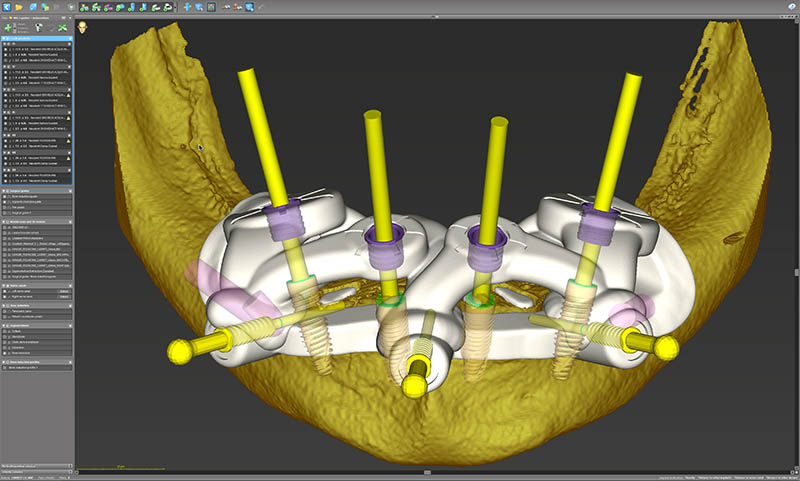Toggle the checkbox of the first implant row
Image resolution: width=800 pixels, height=481 pixels.
(7, 50)
